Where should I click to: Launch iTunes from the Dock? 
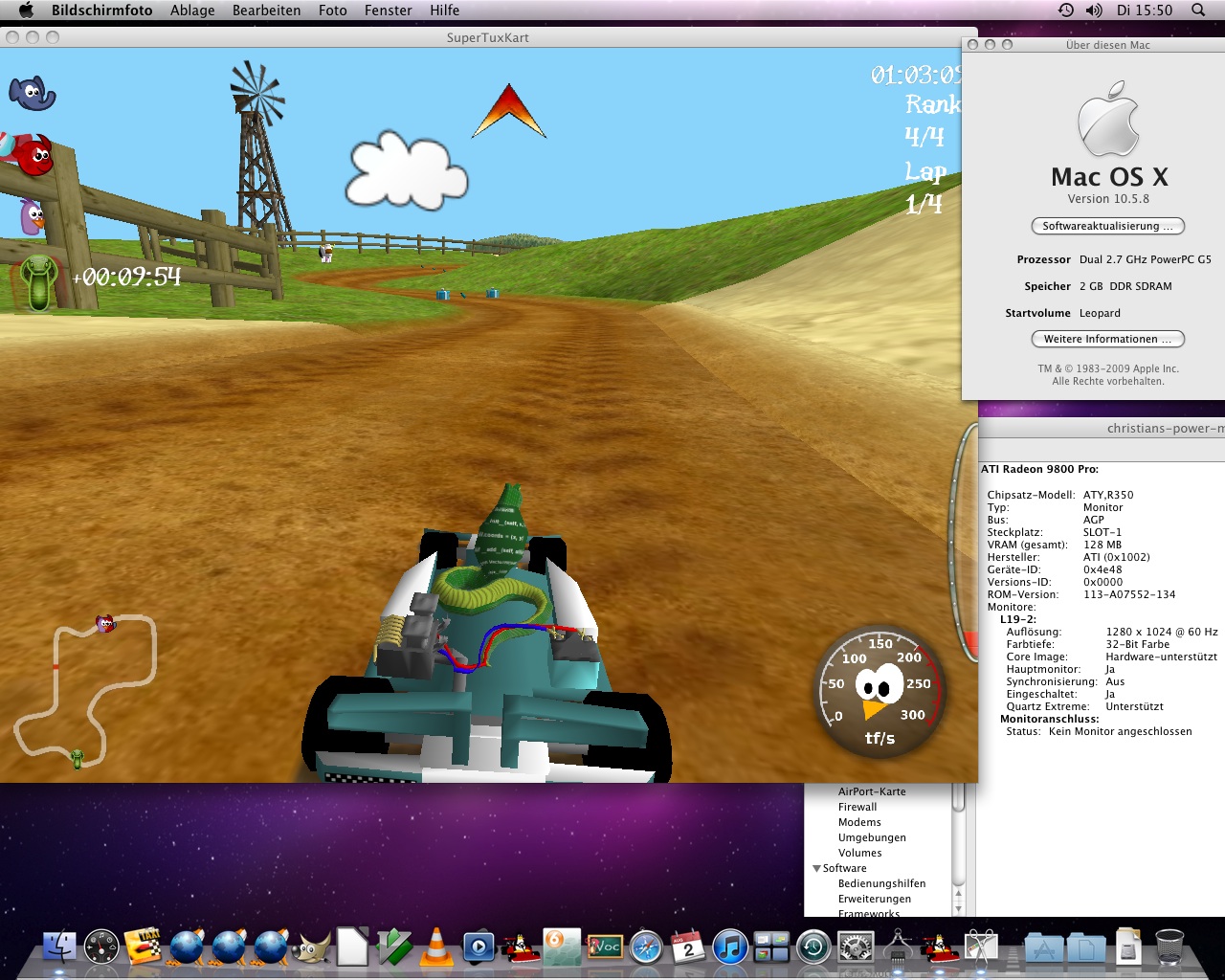(729, 947)
